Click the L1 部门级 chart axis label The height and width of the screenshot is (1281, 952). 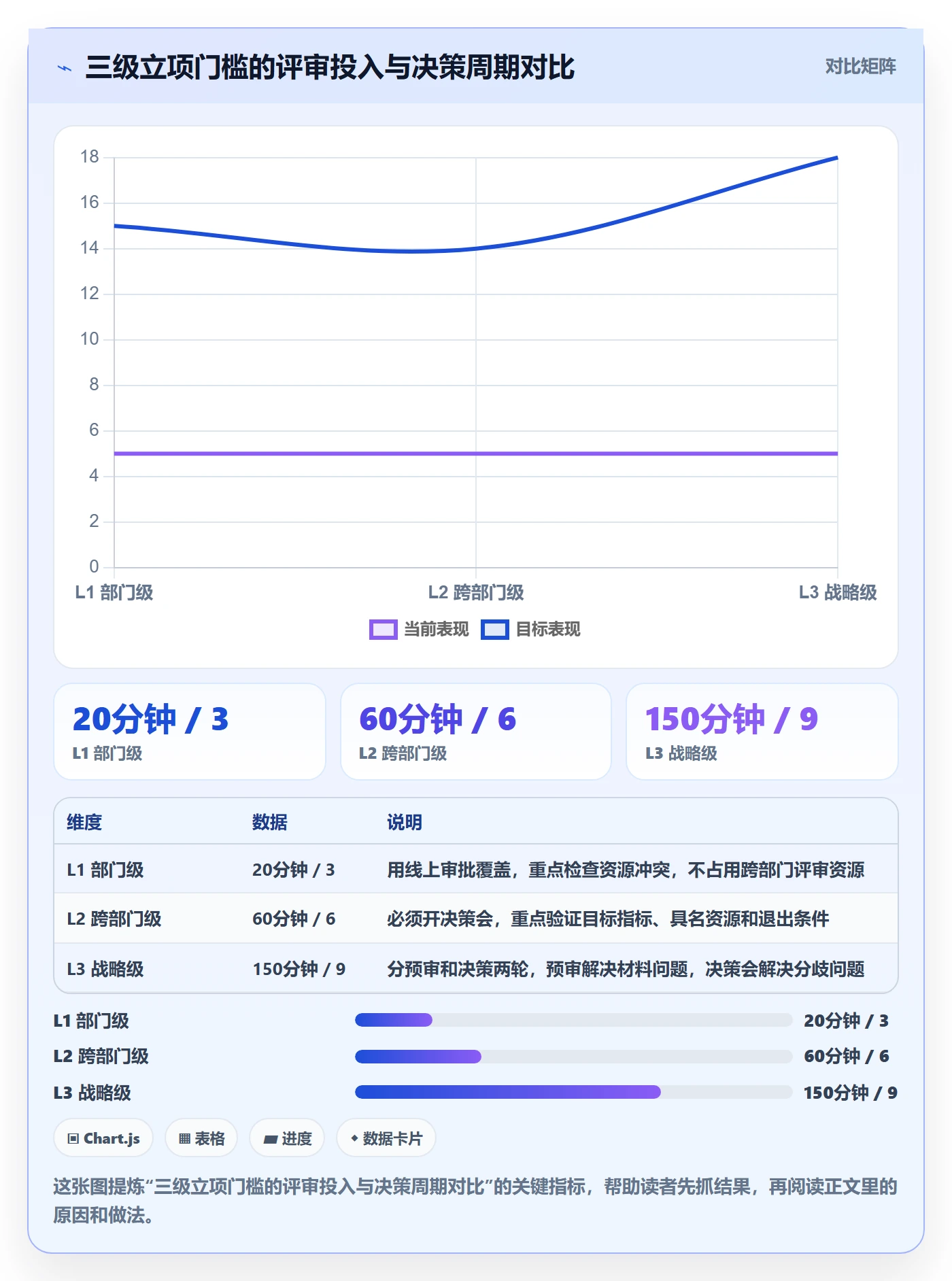click(114, 592)
